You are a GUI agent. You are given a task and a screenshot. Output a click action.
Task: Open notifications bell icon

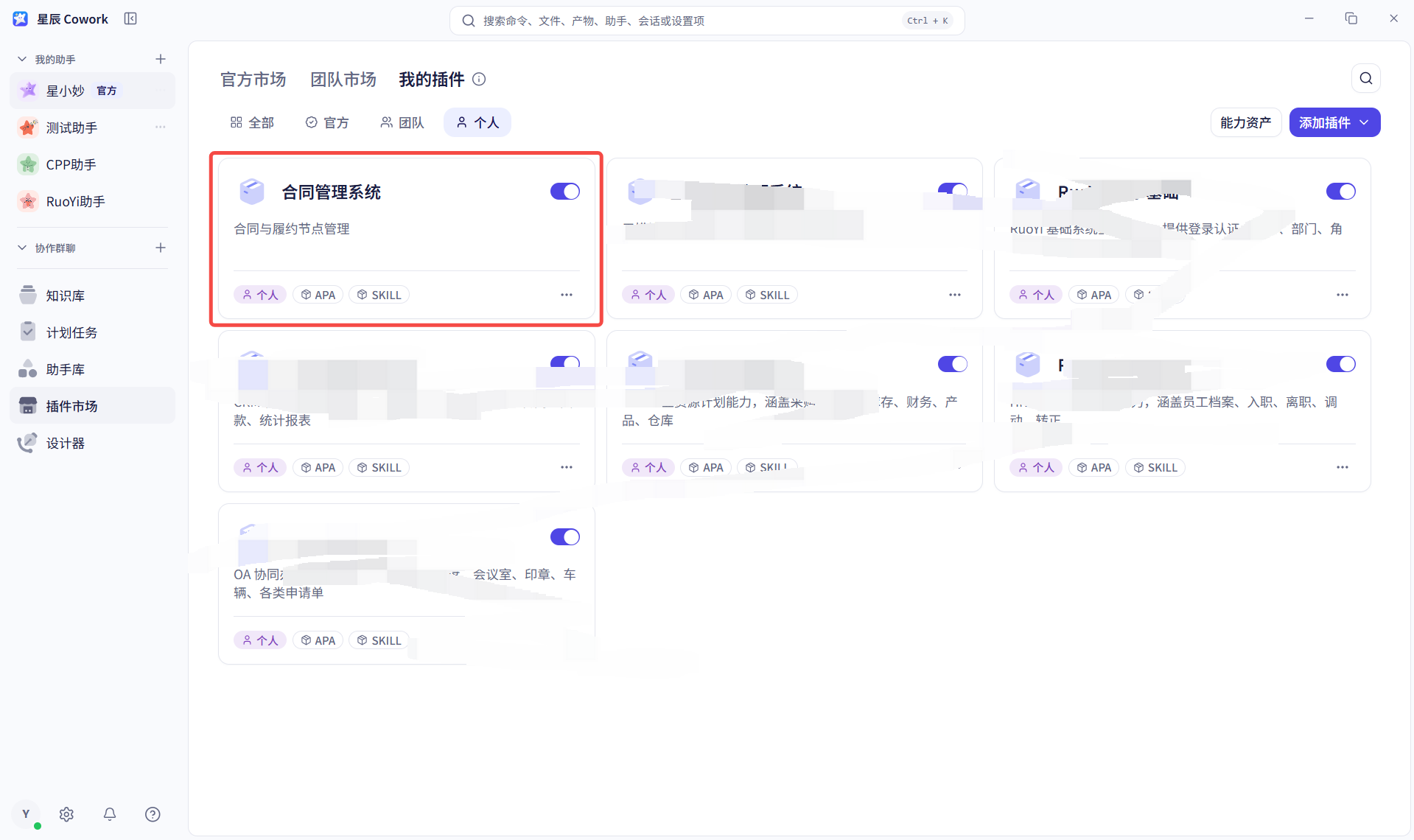click(x=110, y=814)
